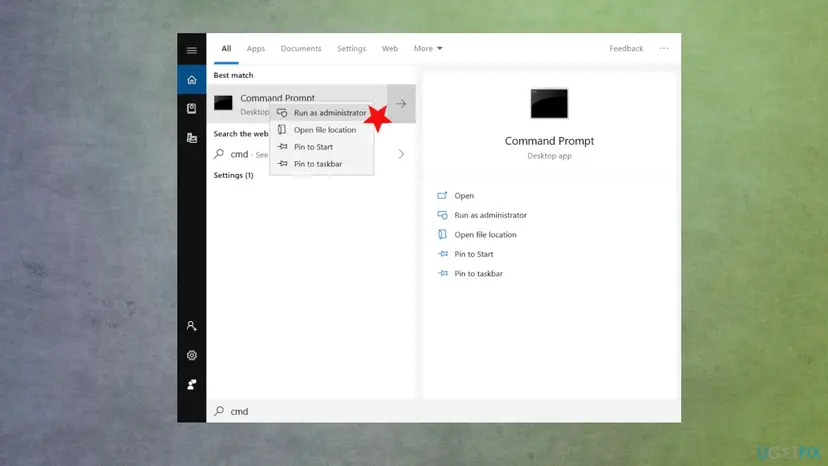
Task: Click the Open icon in the right pane
Action: (442, 195)
